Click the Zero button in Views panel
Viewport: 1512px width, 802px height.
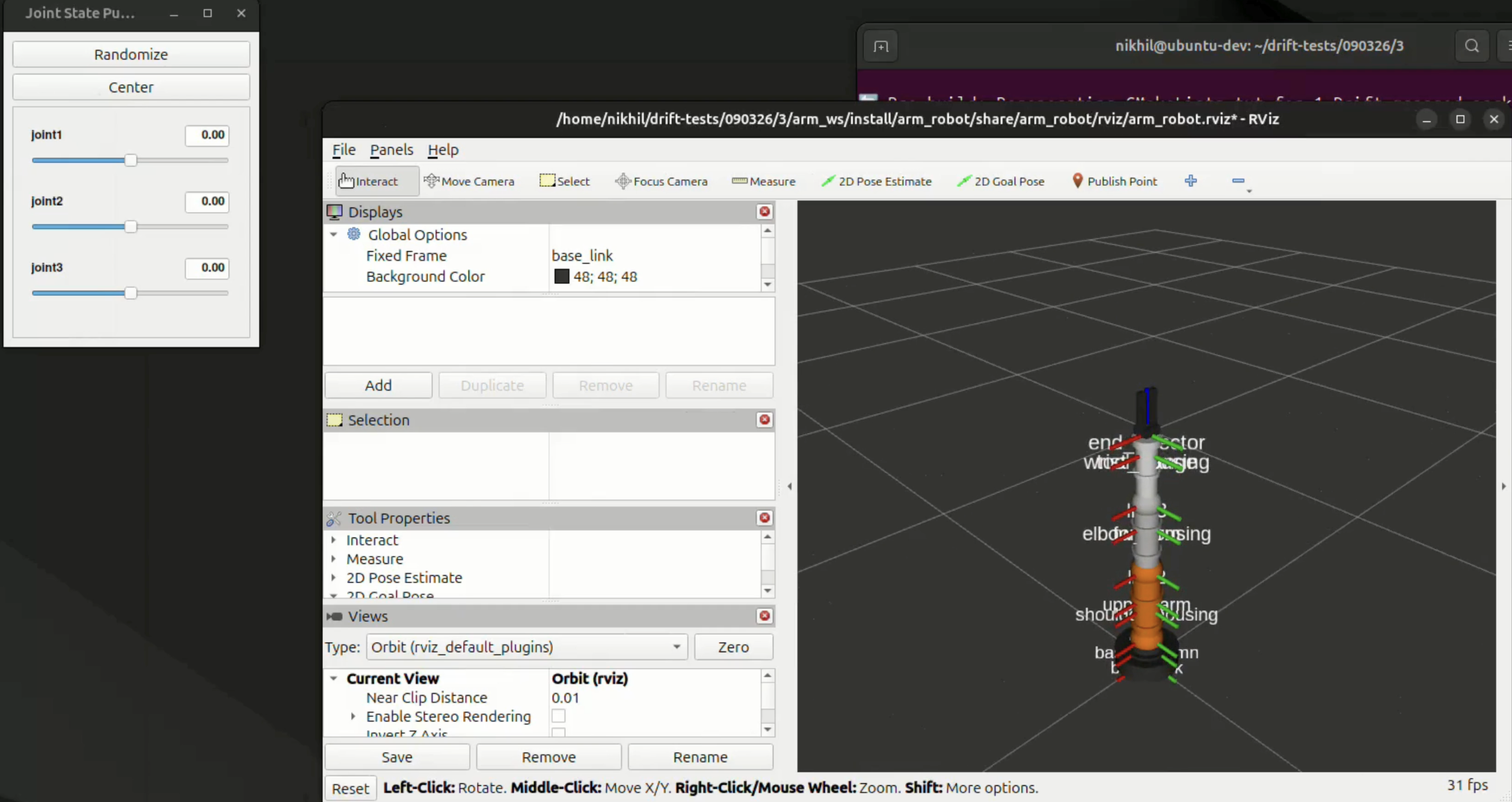pyautogui.click(x=733, y=647)
